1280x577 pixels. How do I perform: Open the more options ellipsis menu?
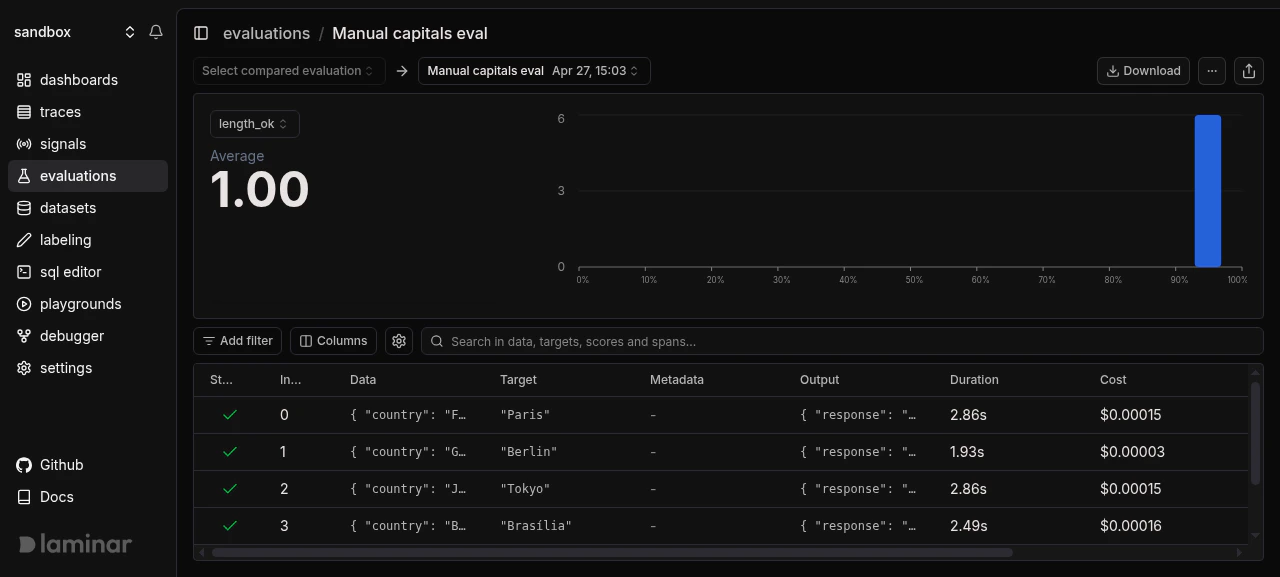[x=1212, y=71]
